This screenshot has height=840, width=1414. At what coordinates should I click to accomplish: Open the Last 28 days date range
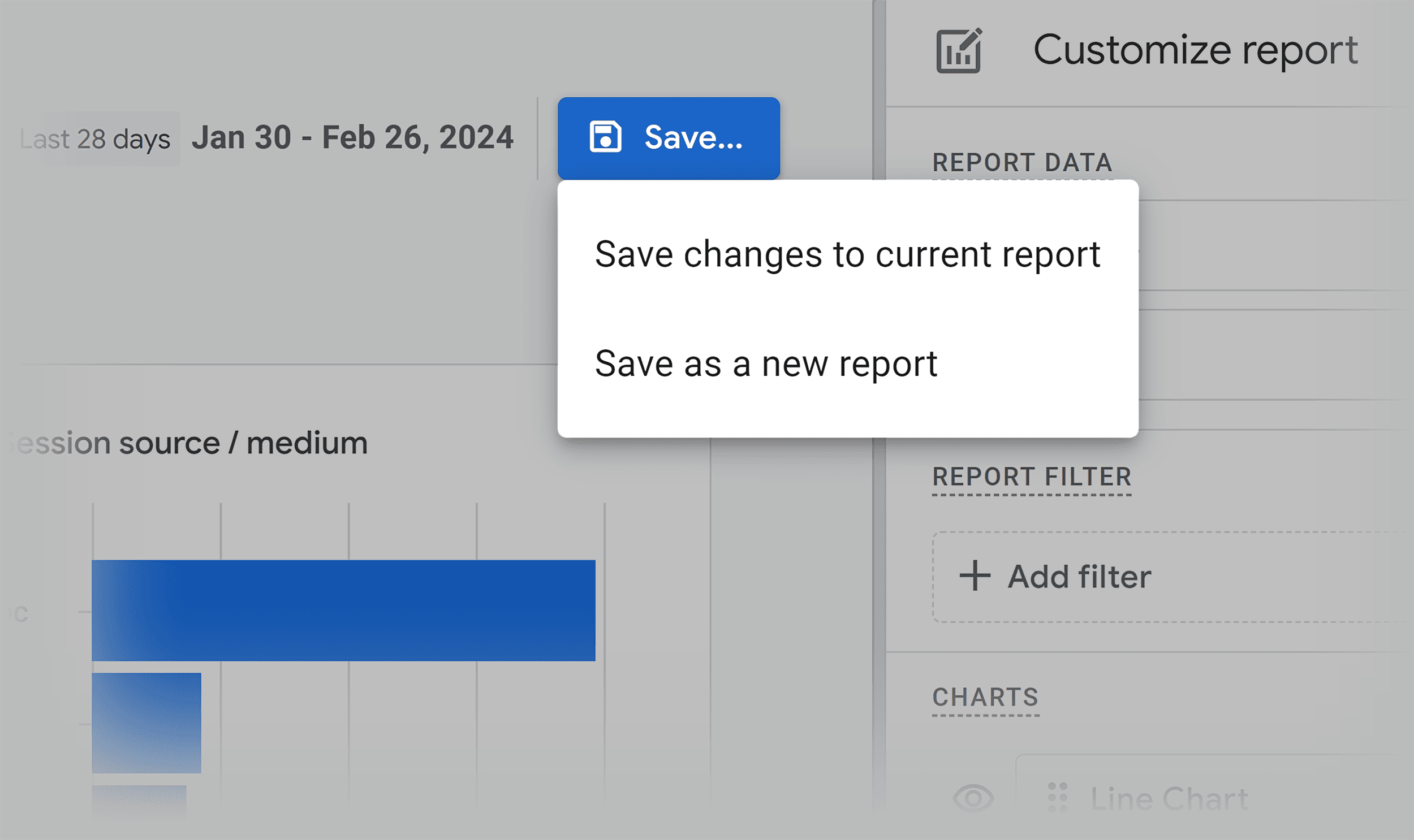[94, 138]
